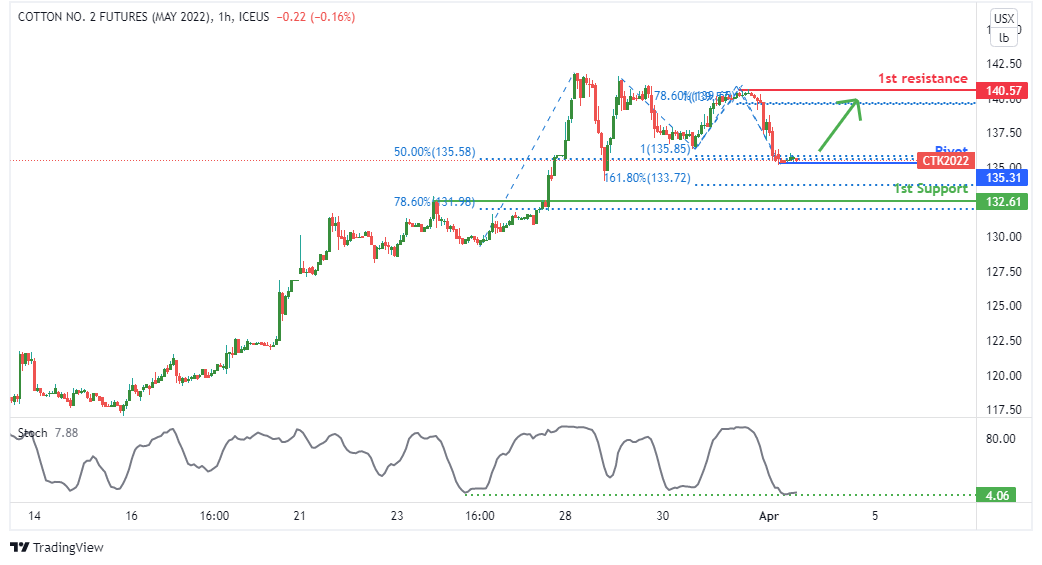This screenshot has height=565, width=1042.
Task: Click the 80.00 stochastic axis label
Action: click(x=1001, y=439)
